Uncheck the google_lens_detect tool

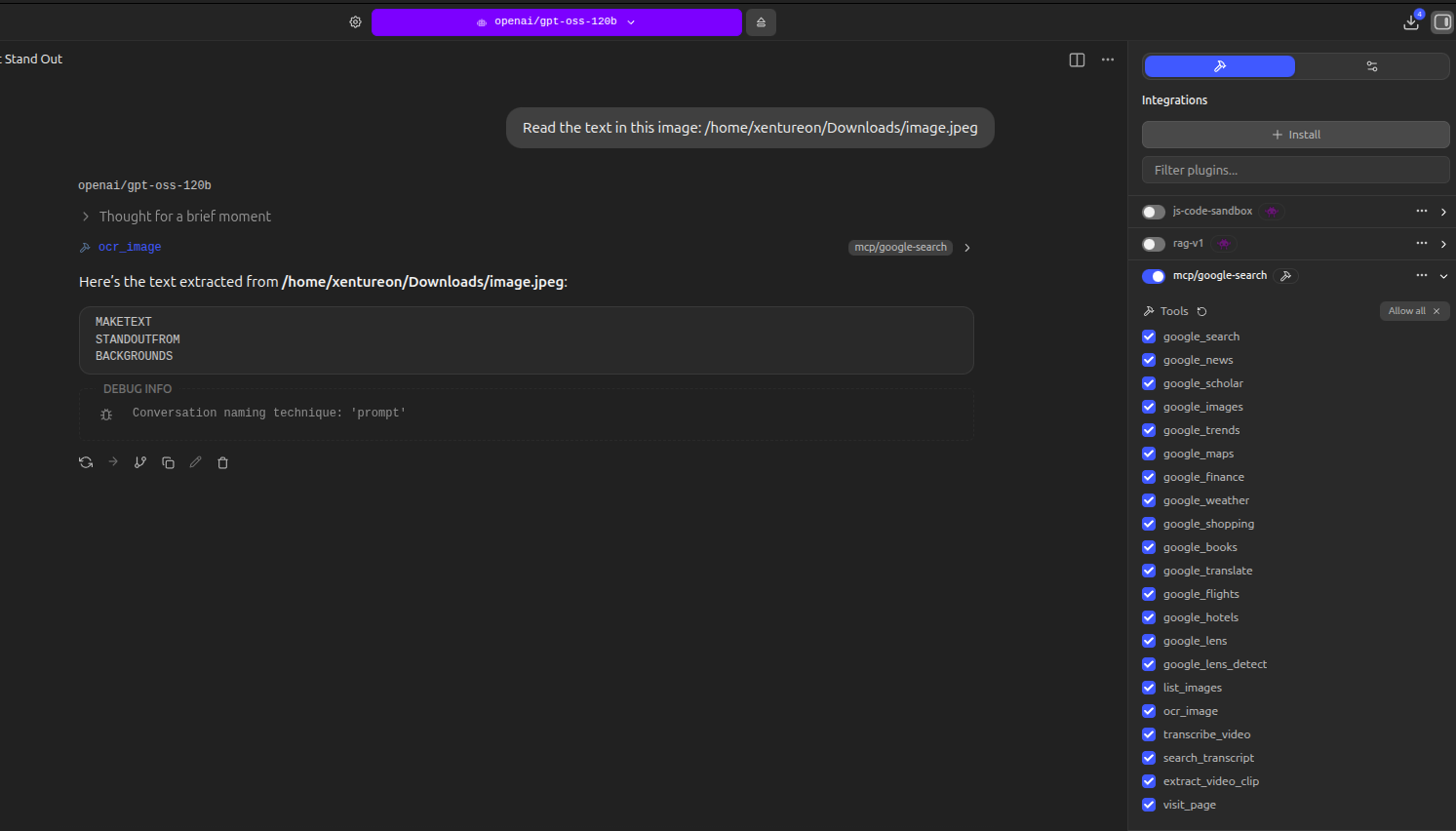[x=1149, y=664]
